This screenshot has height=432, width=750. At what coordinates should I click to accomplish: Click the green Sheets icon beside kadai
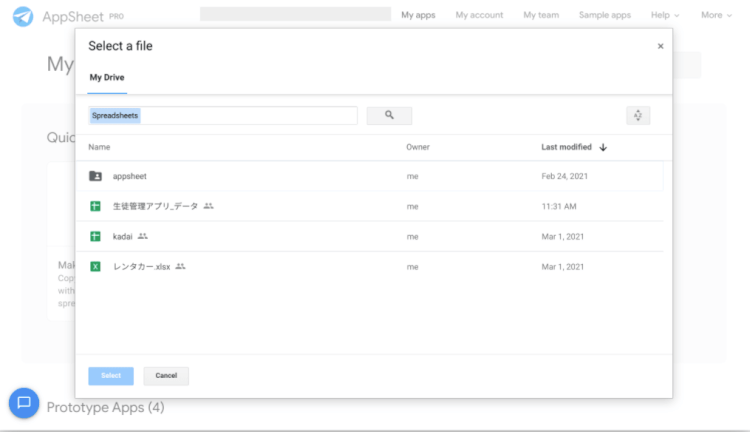[x=96, y=236]
